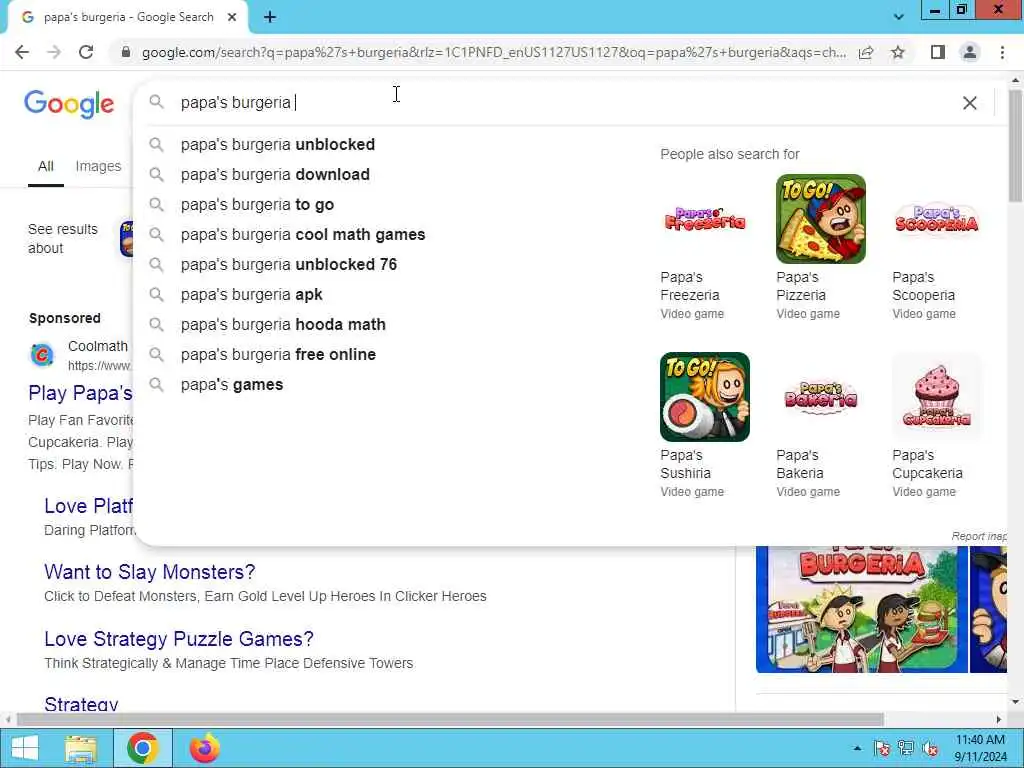This screenshot has height=768, width=1024.
Task: Open Love Strategy Puzzle Games? link
Action: pos(179,639)
